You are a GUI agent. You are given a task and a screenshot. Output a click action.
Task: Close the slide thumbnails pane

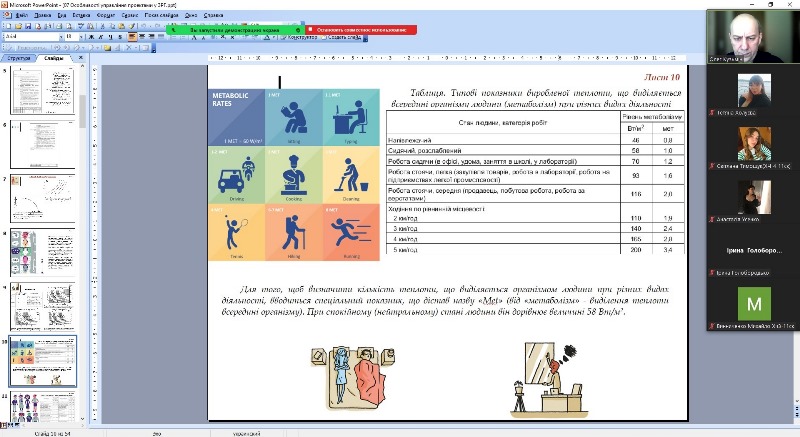[81, 58]
